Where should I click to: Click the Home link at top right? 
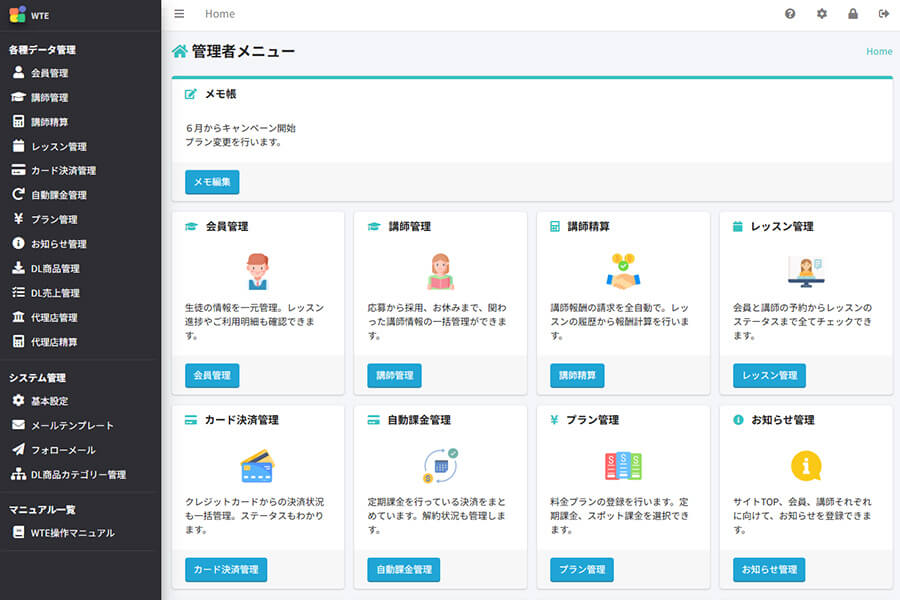coord(878,51)
